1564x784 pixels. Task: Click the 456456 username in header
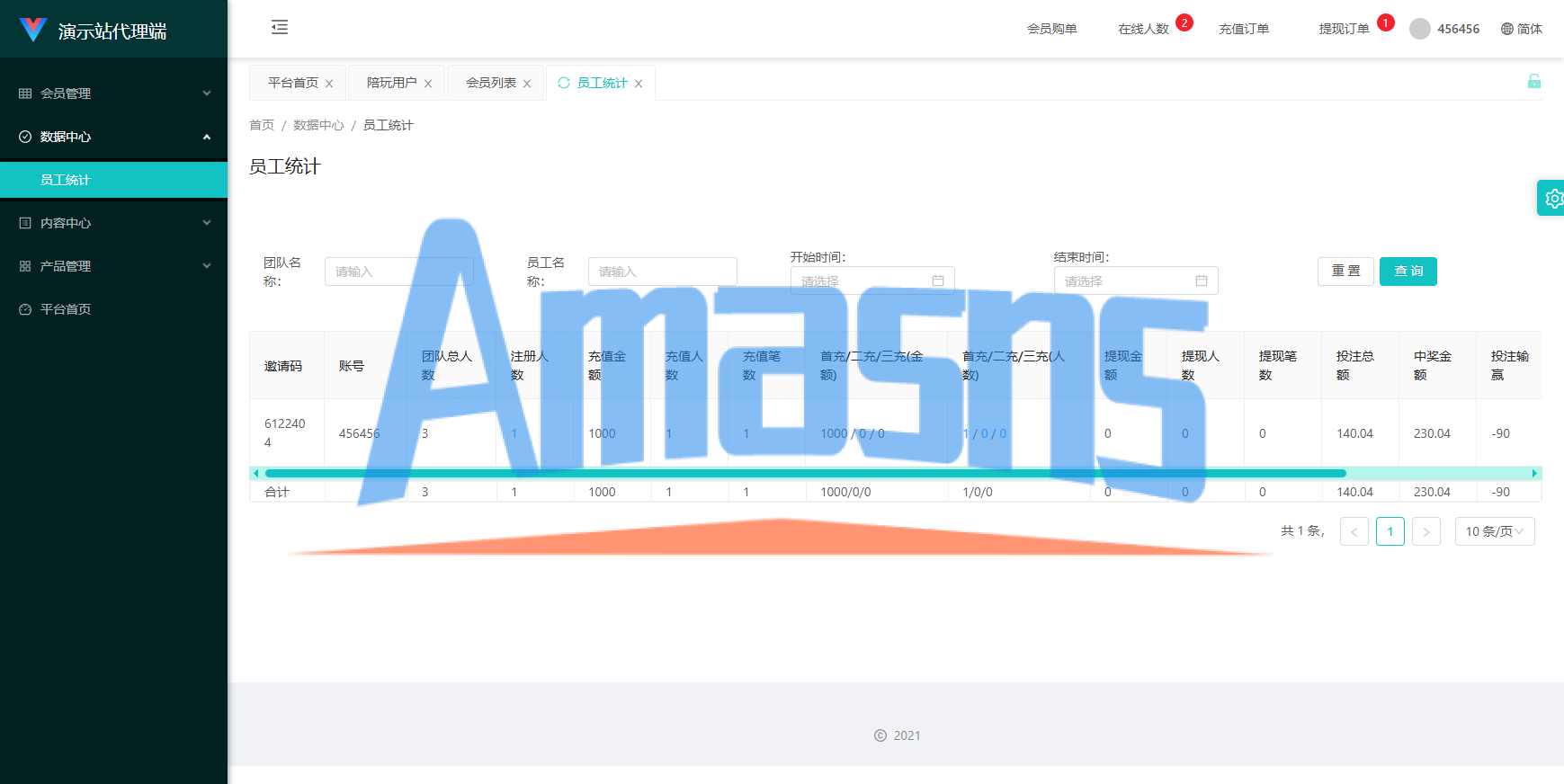[x=1459, y=29]
